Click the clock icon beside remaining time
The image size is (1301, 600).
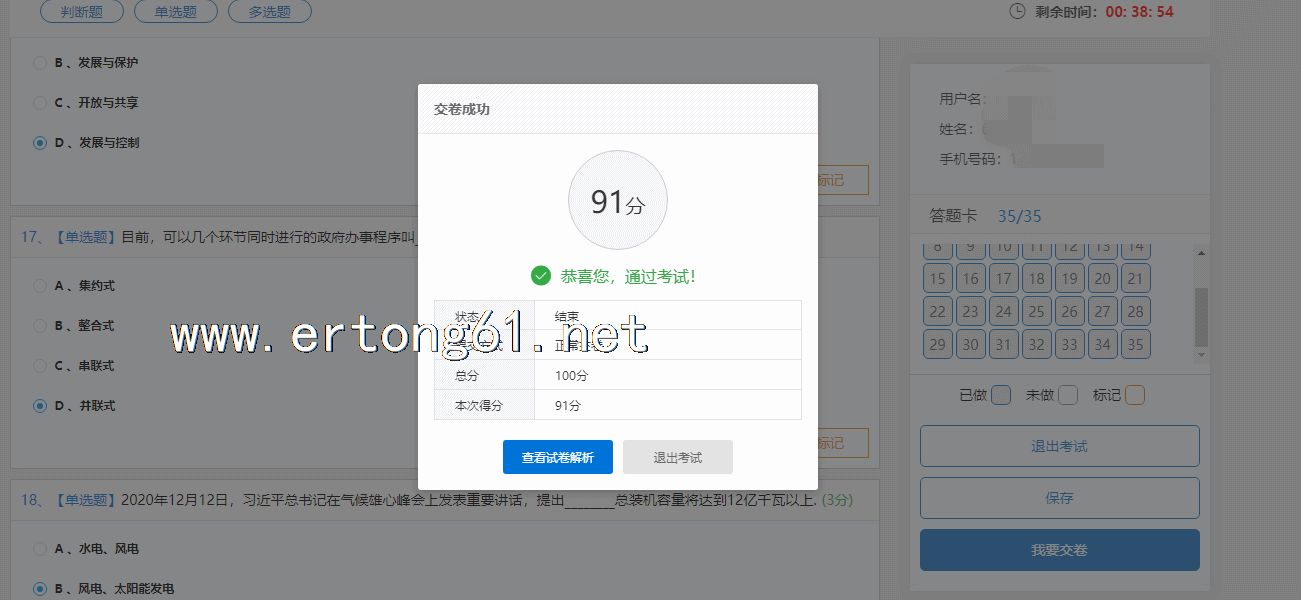click(1017, 12)
